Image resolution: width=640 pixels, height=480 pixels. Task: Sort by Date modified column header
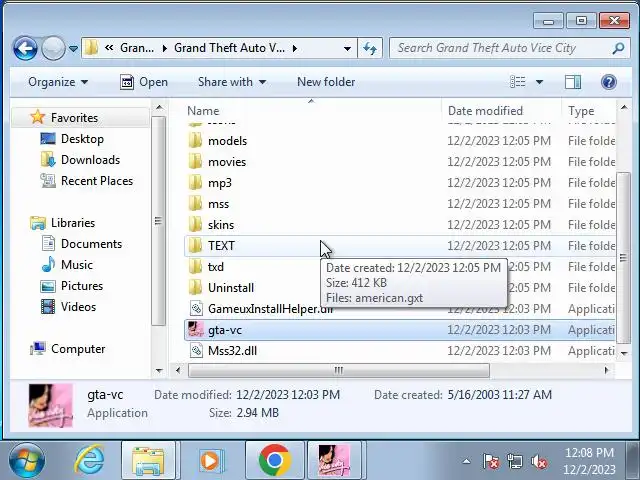tap(501, 111)
